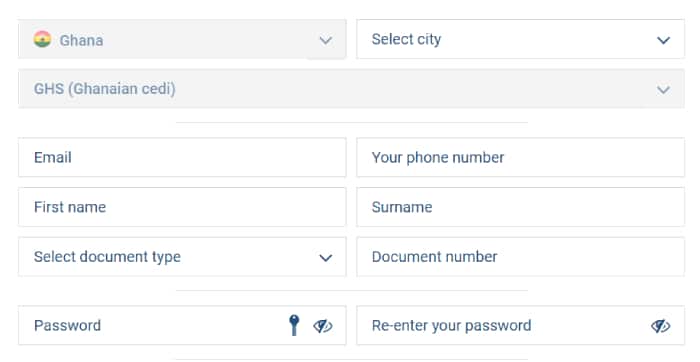Click the chevron arrow beside Select city
Viewport: 700px width, 362px height.
pos(663,40)
